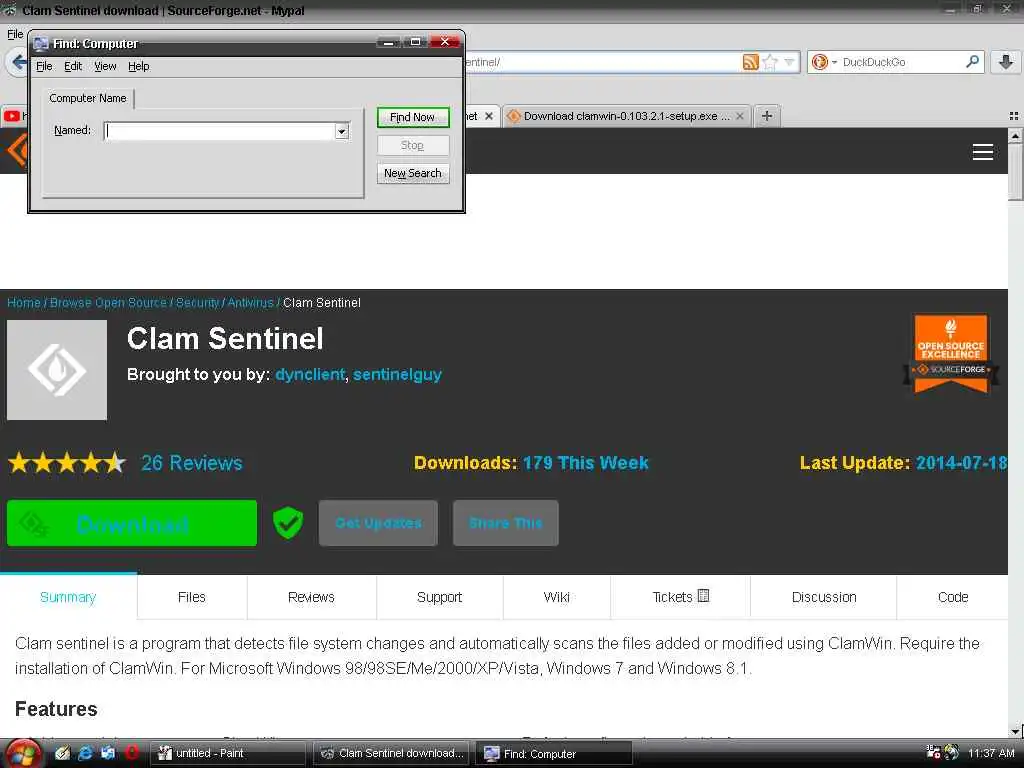Click into the DuckDuckGo search field
This screenshot has height=768, width=1024.
pyautogui.click(x=902, y=62)
